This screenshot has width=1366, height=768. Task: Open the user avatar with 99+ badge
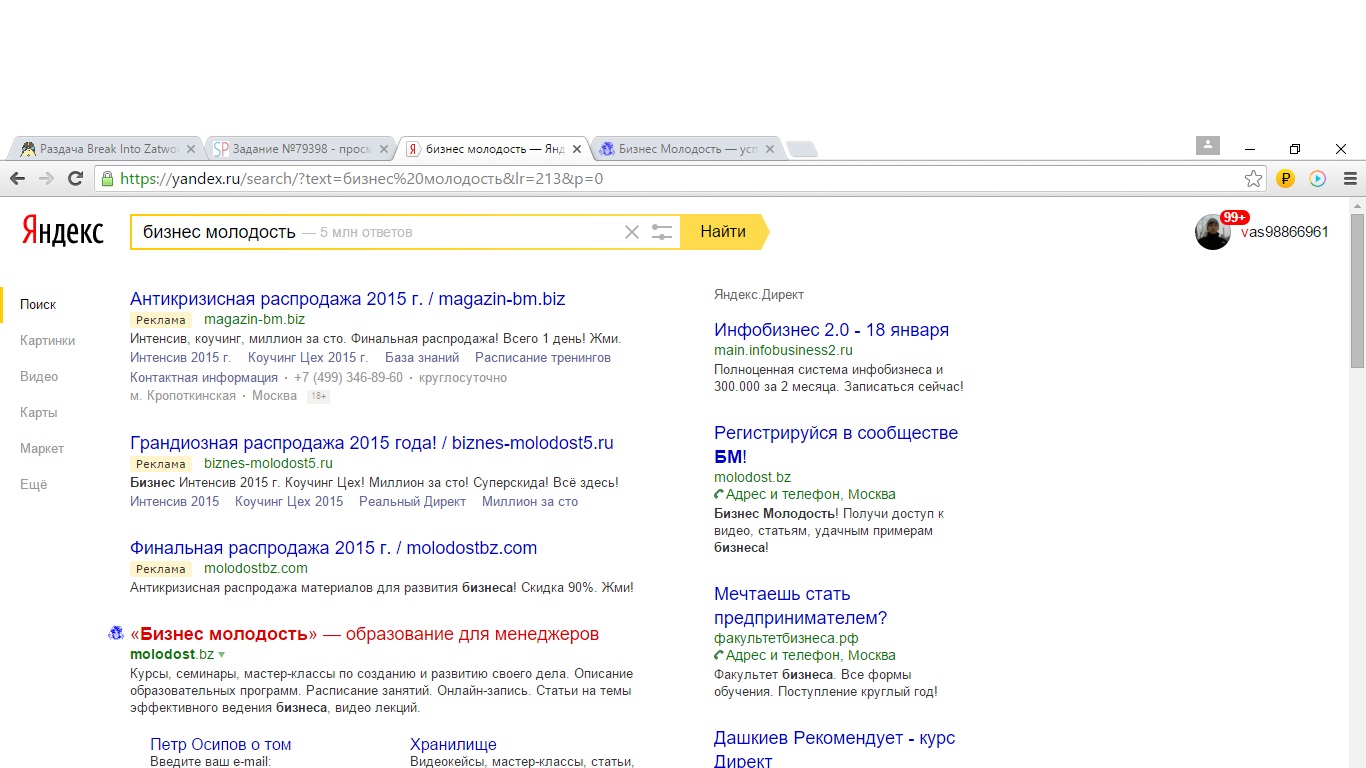[1213, 232]
